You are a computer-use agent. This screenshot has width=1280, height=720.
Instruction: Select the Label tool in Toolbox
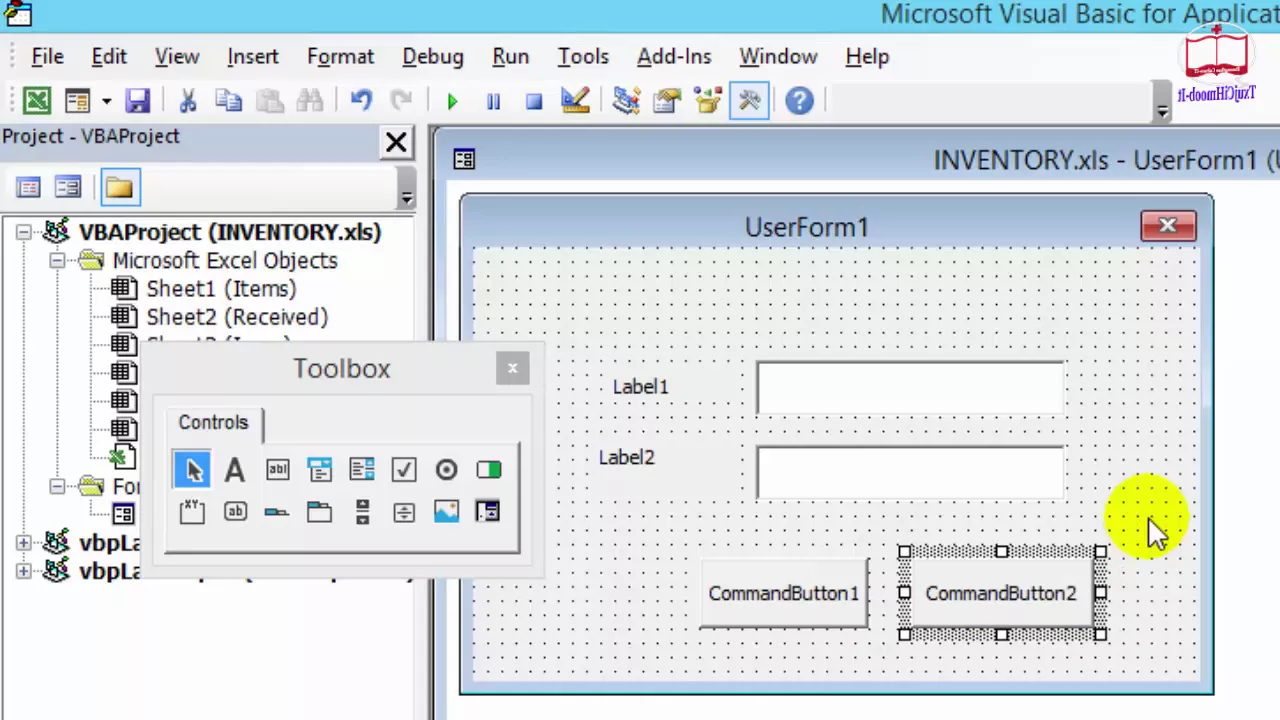235,469
